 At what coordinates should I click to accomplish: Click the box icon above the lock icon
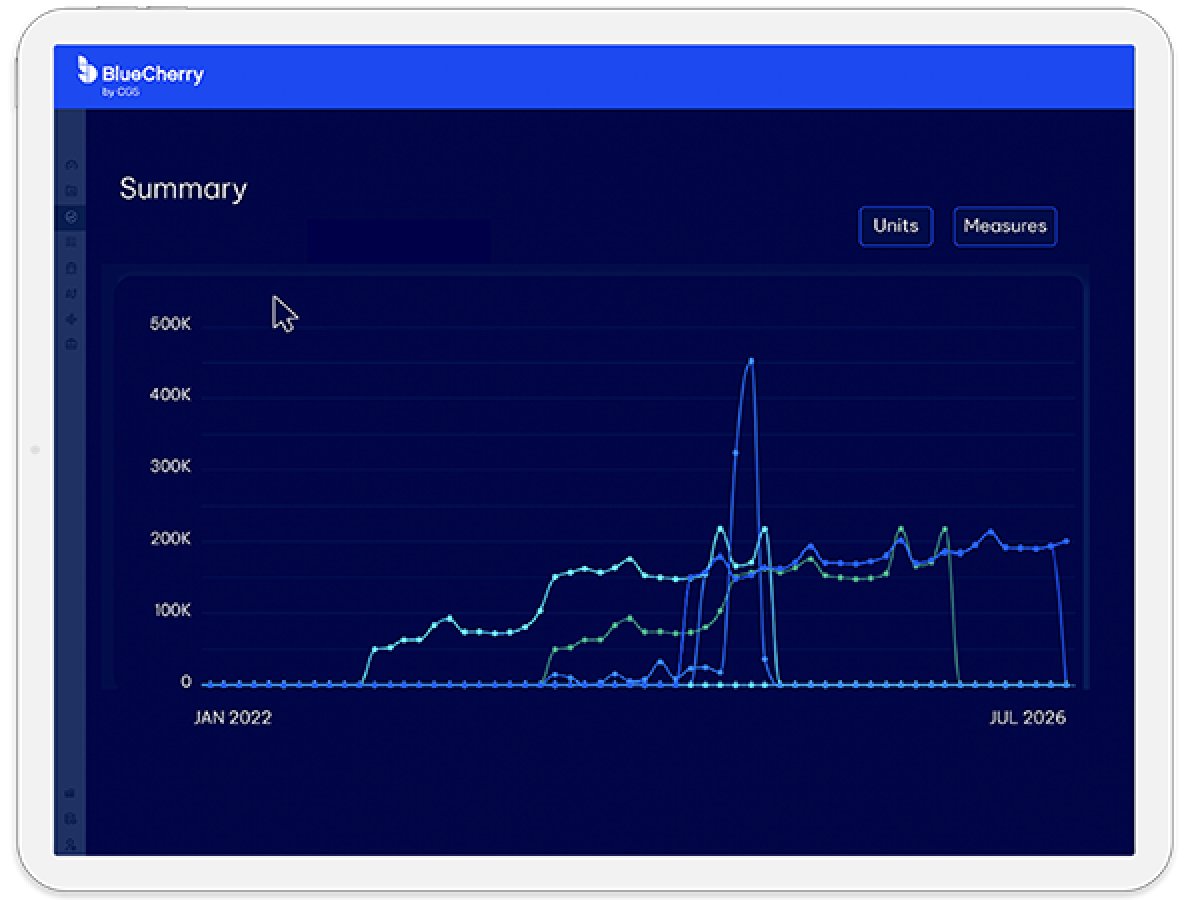70,793
